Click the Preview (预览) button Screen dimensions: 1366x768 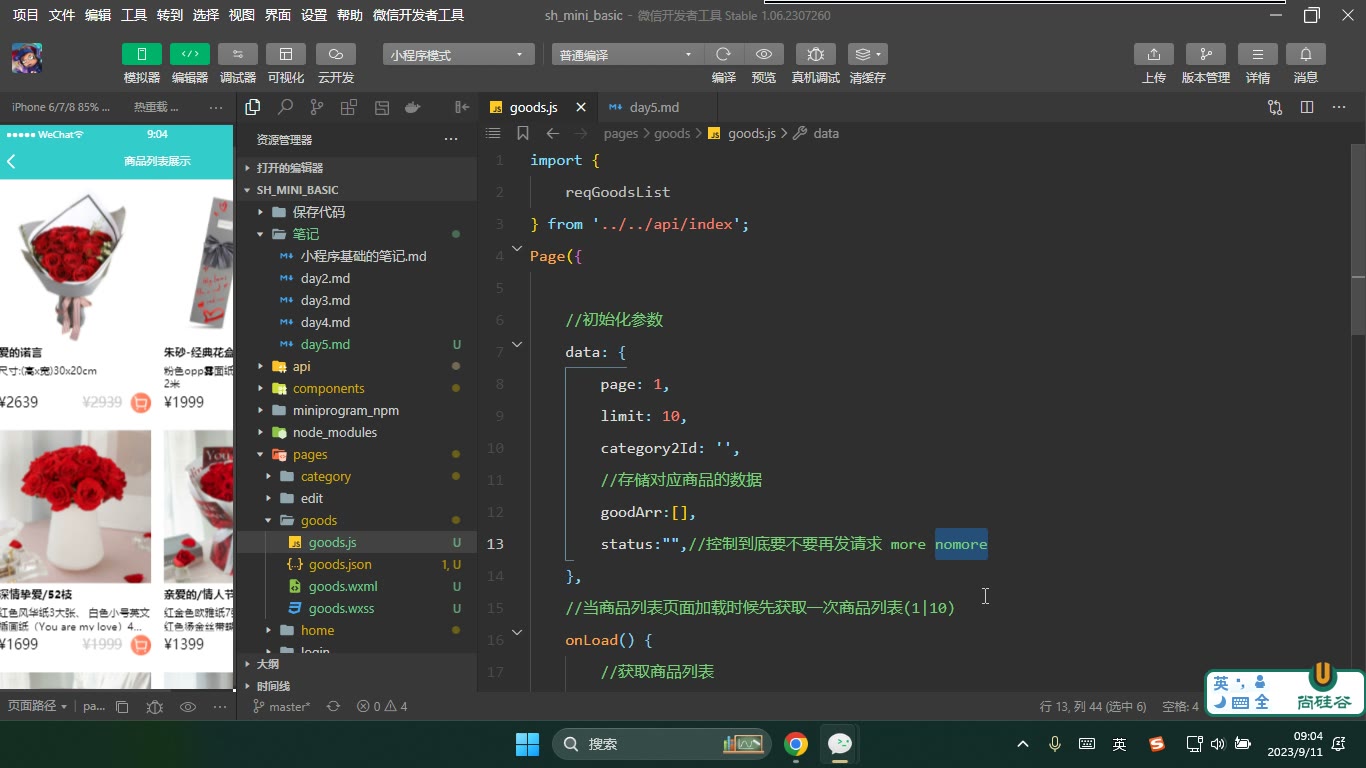[764, 54]
